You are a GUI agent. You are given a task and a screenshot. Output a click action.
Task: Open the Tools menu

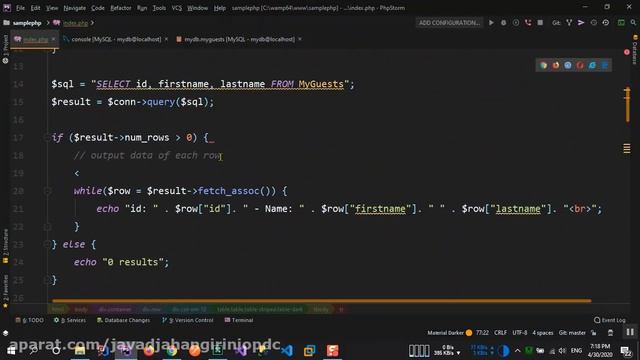point(159,8)
